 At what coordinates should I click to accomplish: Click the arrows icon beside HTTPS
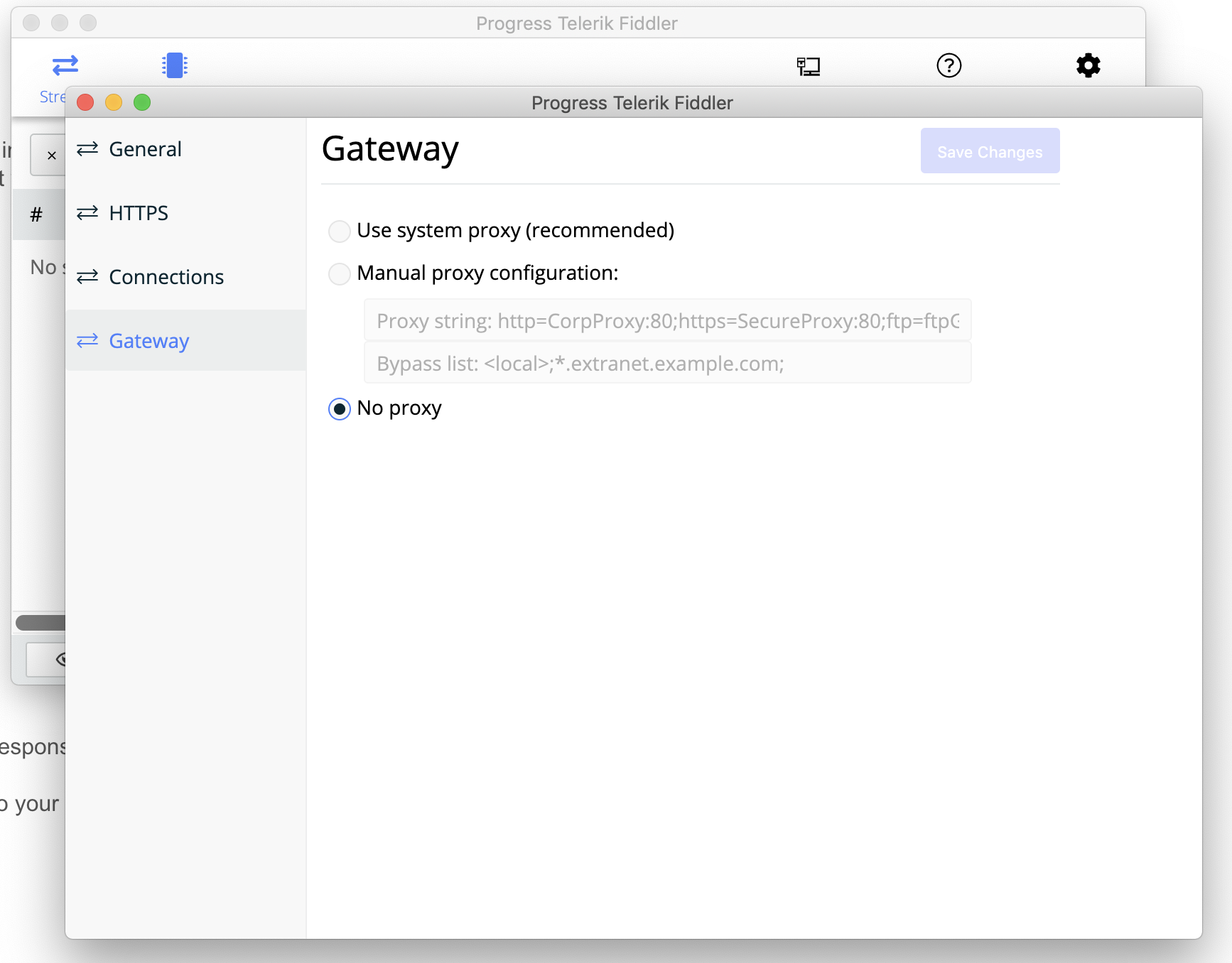(87, 213)
